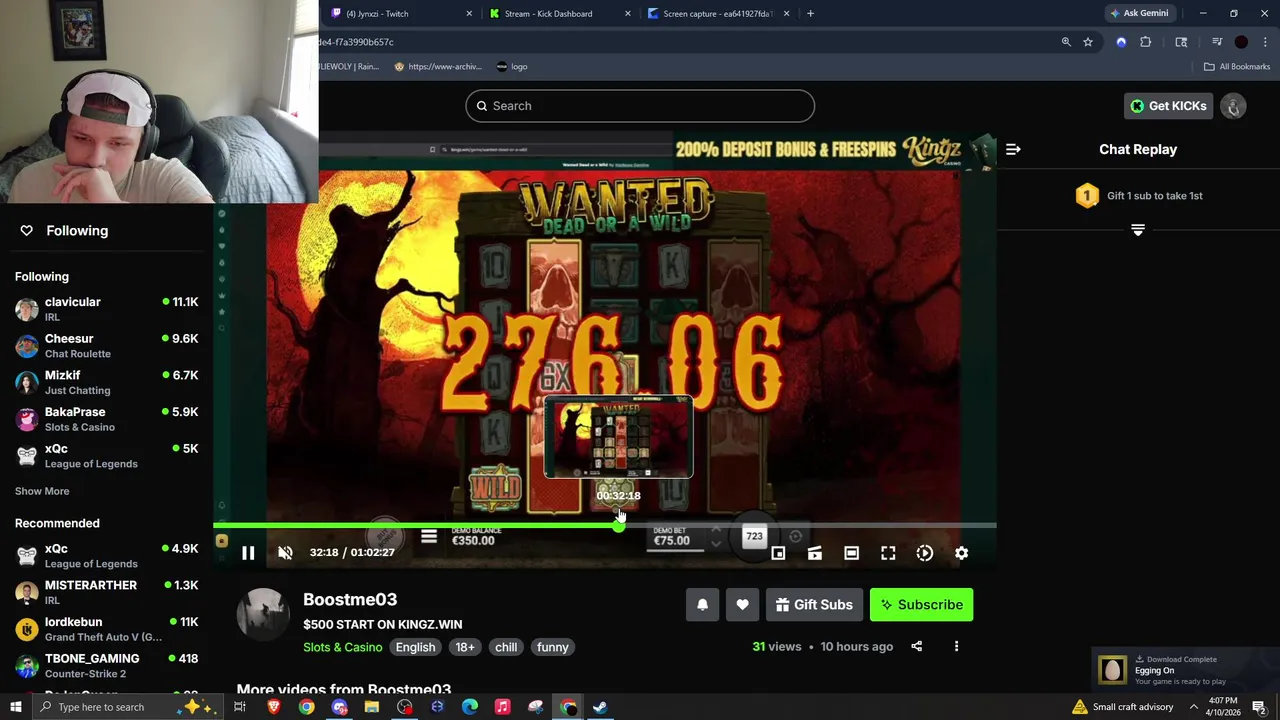Image resolution: width=1280 pixels, height=720 pixels.
Task: Open browser zoom magnifier icon
Action: tap(1066, 42)
